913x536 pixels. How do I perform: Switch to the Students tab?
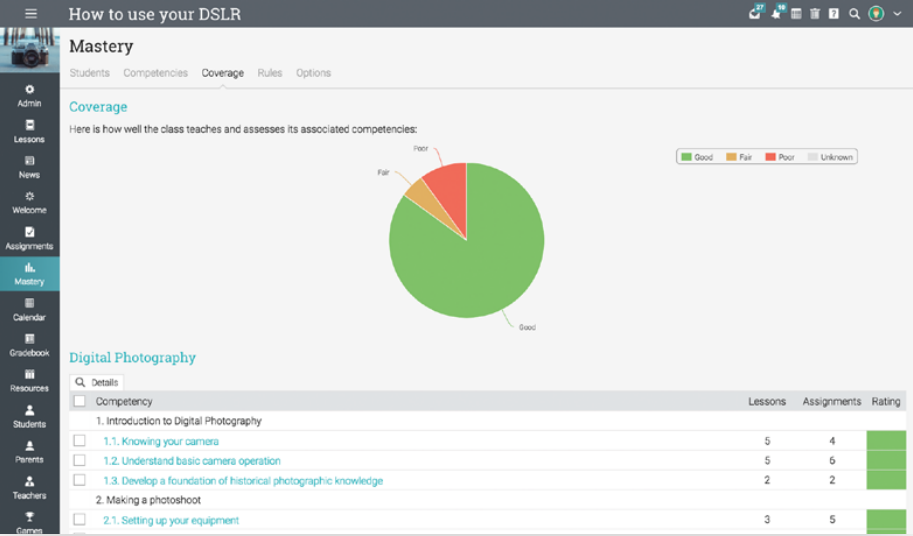coord(89,73)
